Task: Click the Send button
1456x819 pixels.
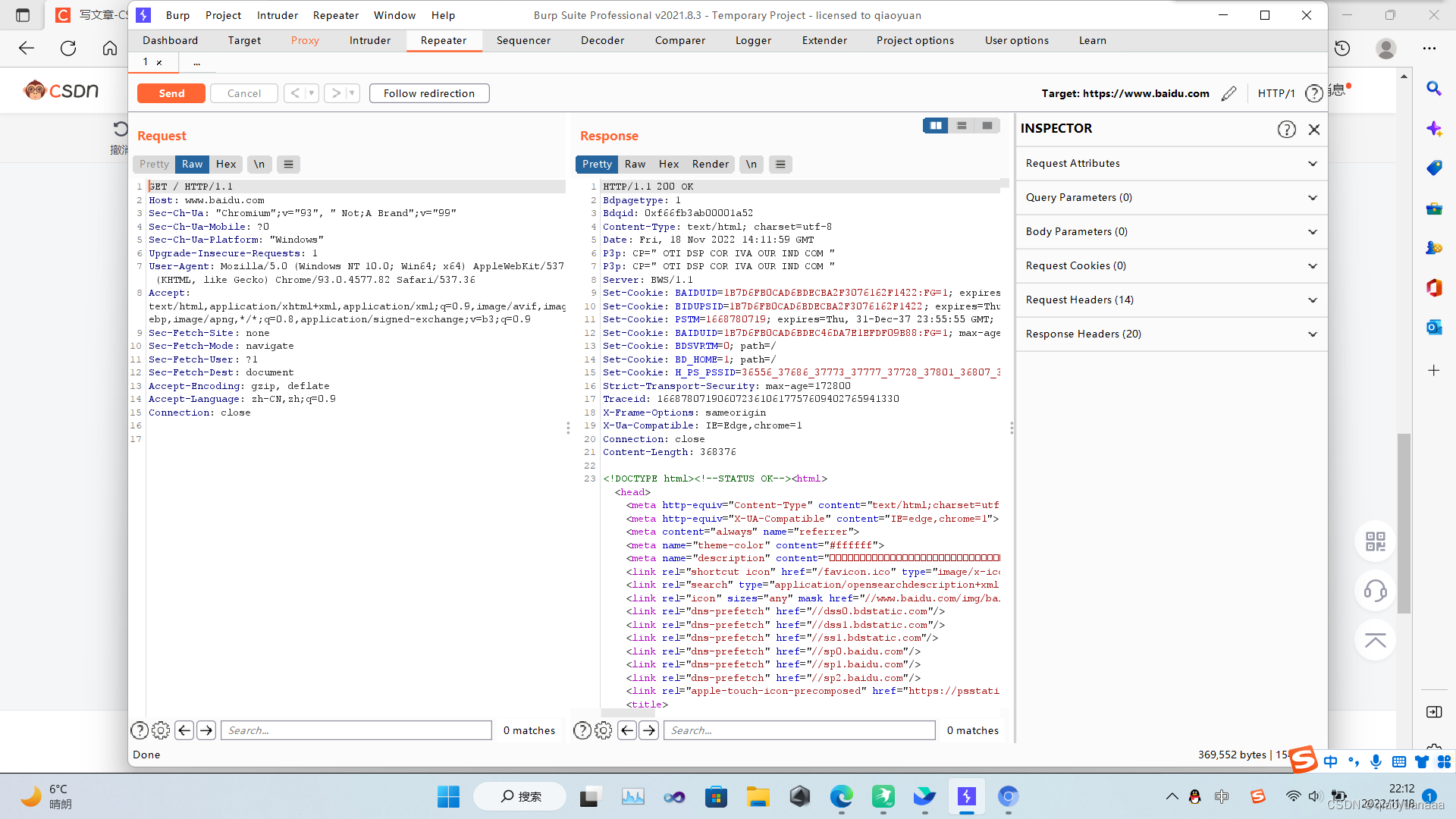Action: [171, 93]
